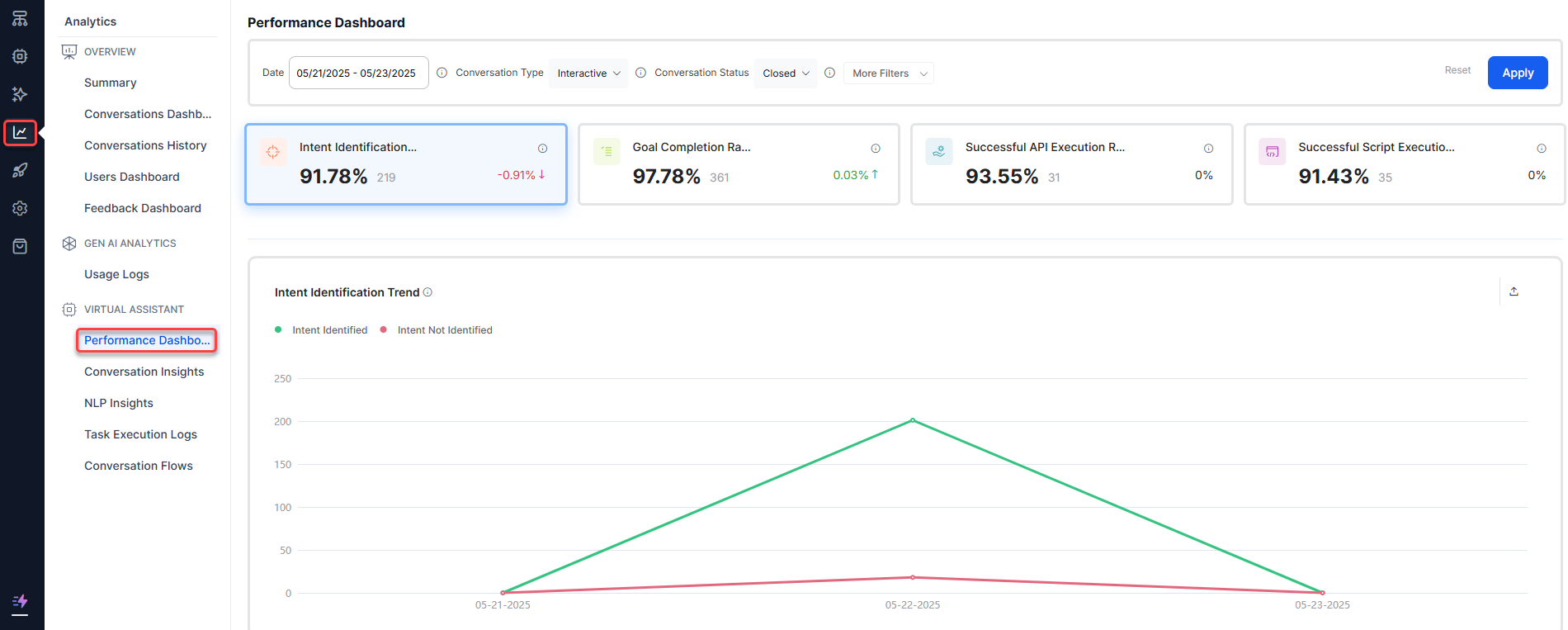Reset the dashboard filters

point(1457,70)
